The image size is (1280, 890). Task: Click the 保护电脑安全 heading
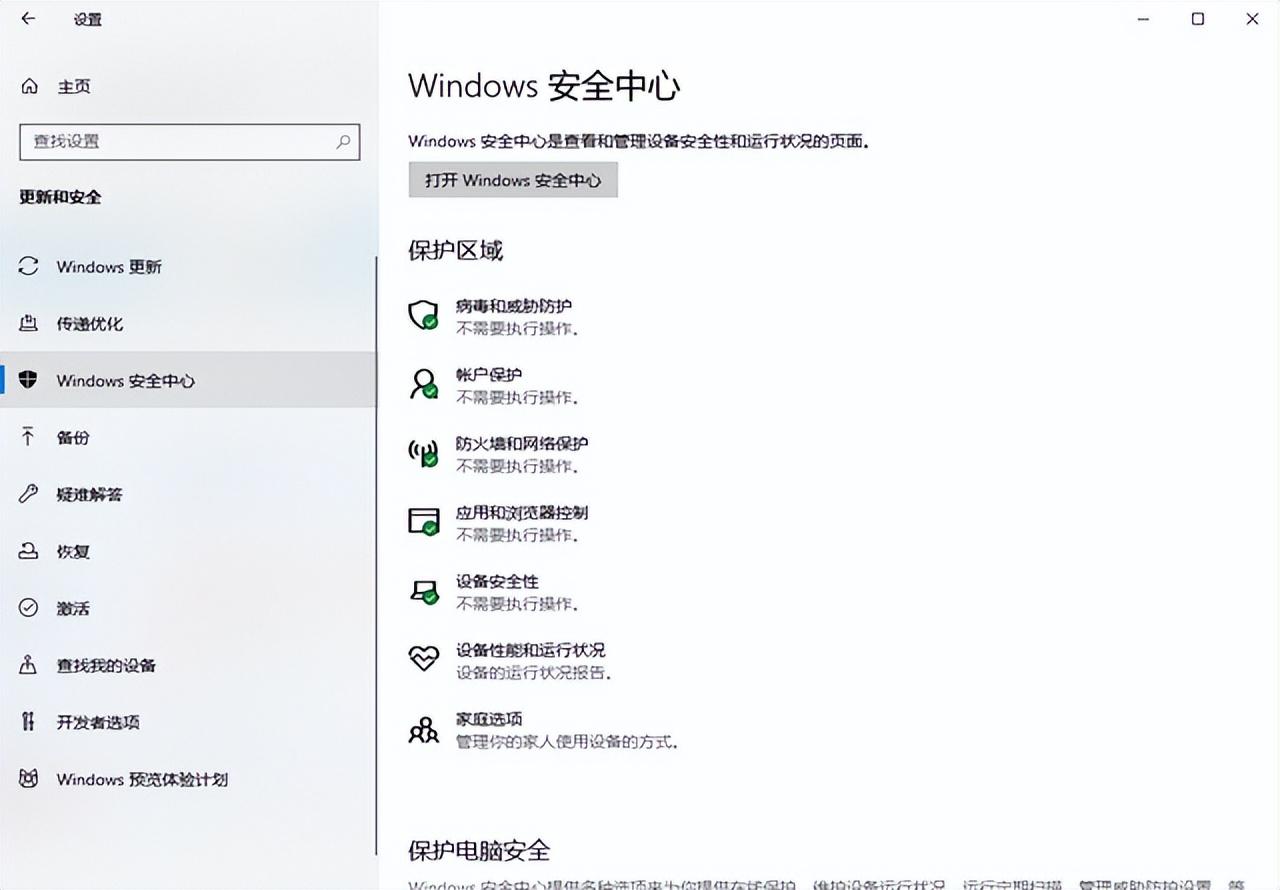(x=479, y=851)
